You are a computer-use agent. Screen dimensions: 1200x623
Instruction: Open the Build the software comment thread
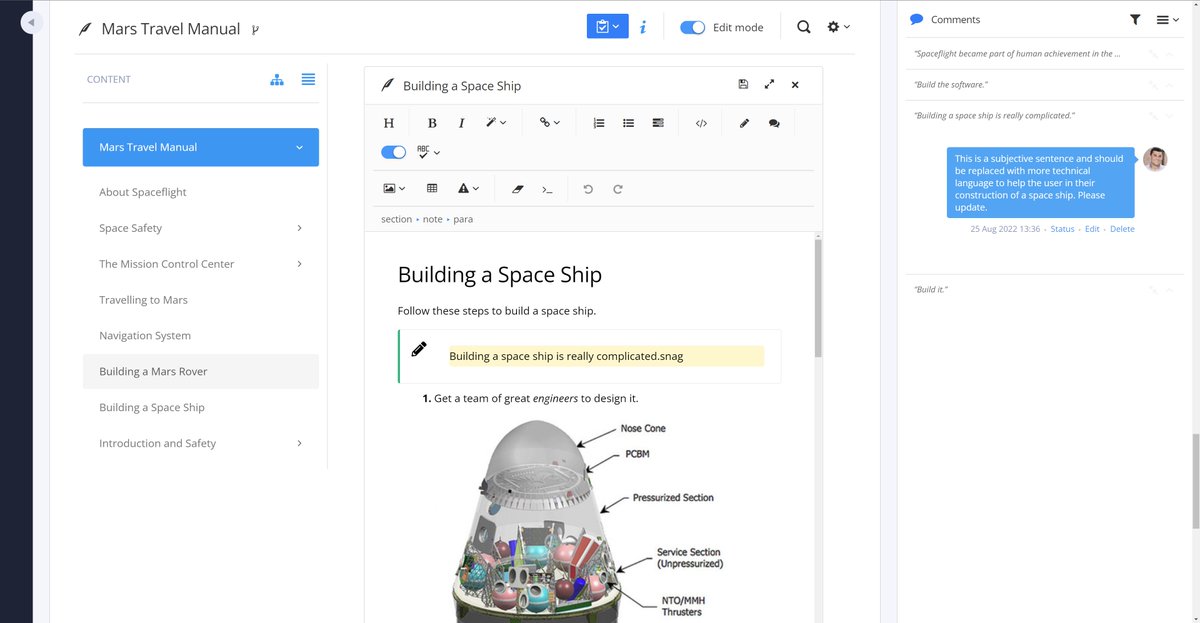951,85
